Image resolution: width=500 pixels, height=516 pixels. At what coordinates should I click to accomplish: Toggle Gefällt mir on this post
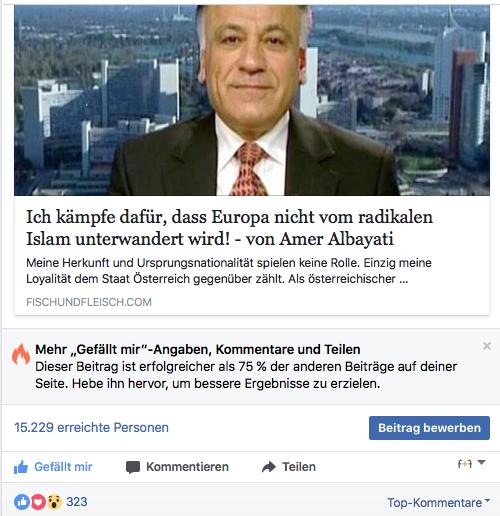(x=53, y=467)
